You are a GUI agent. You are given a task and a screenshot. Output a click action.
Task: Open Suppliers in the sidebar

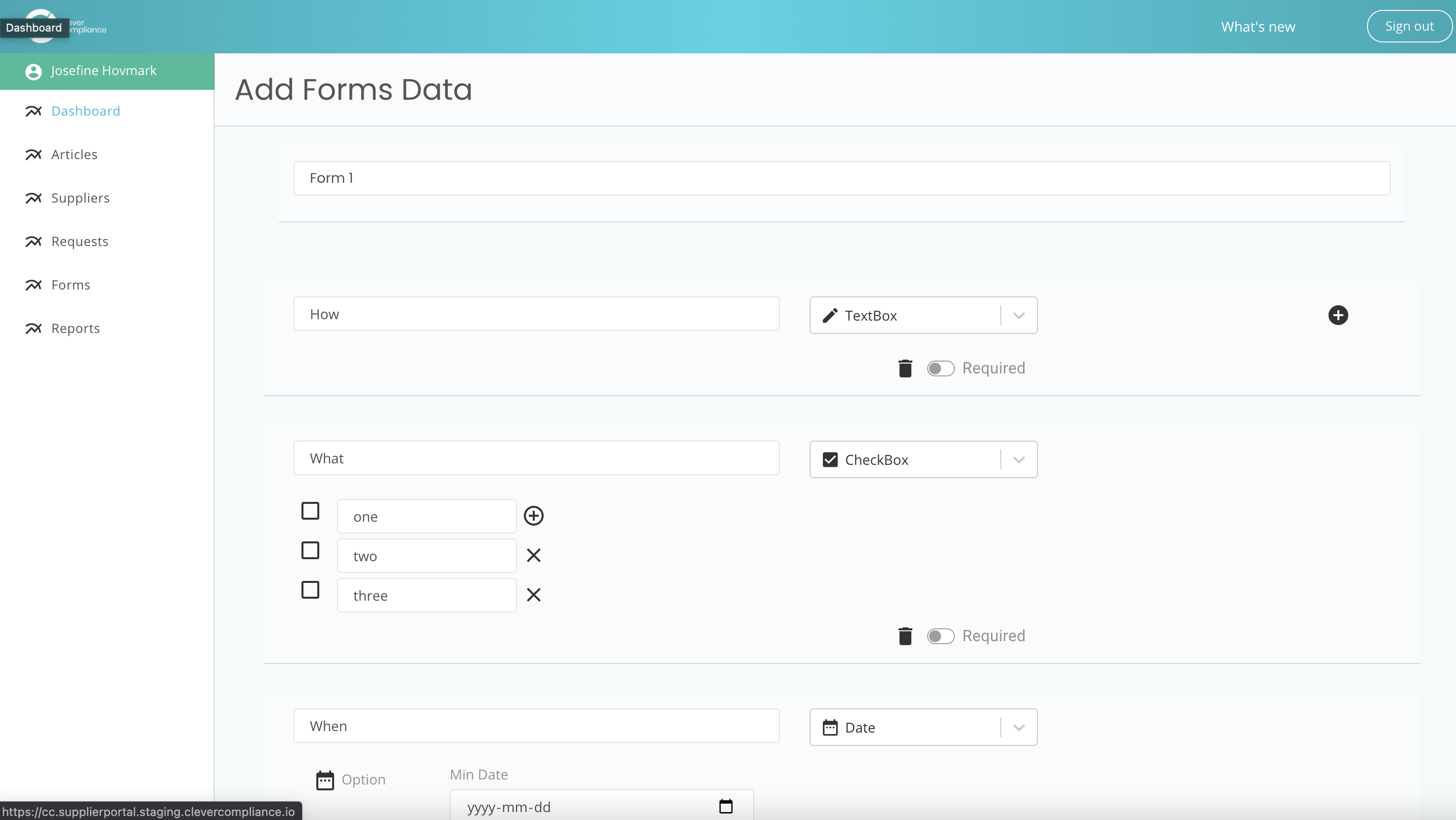[x=80, y=198]
